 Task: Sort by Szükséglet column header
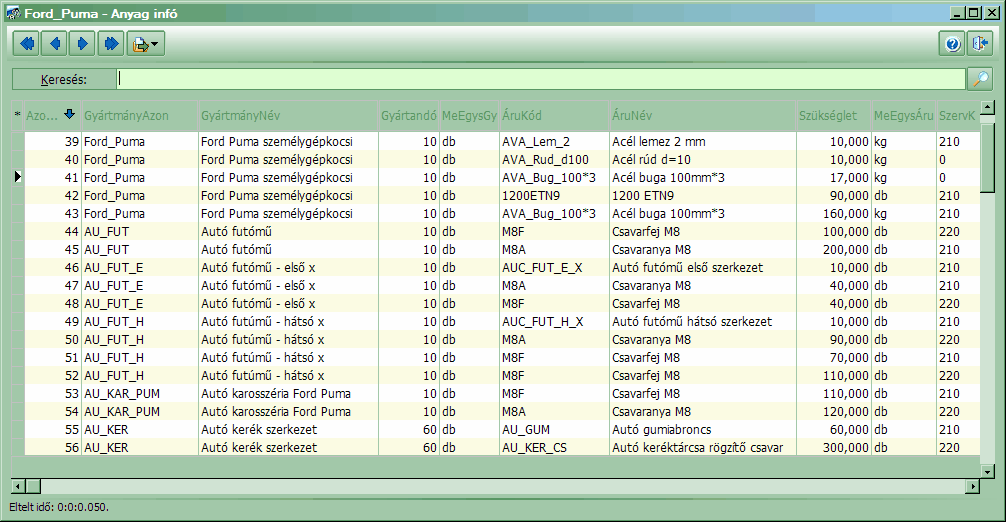point(834,115)
